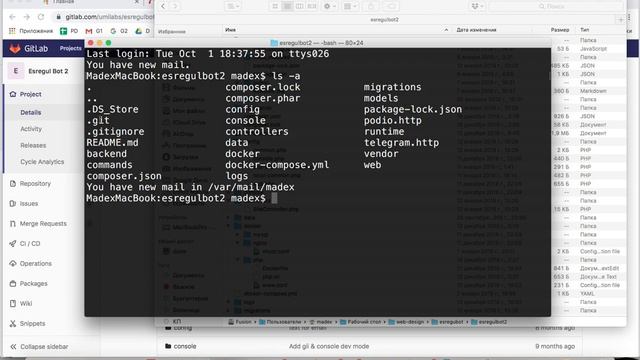Viewport: 640px width, 360px height.
Task: Go forward in the Finder window
Action: [175, 6]
